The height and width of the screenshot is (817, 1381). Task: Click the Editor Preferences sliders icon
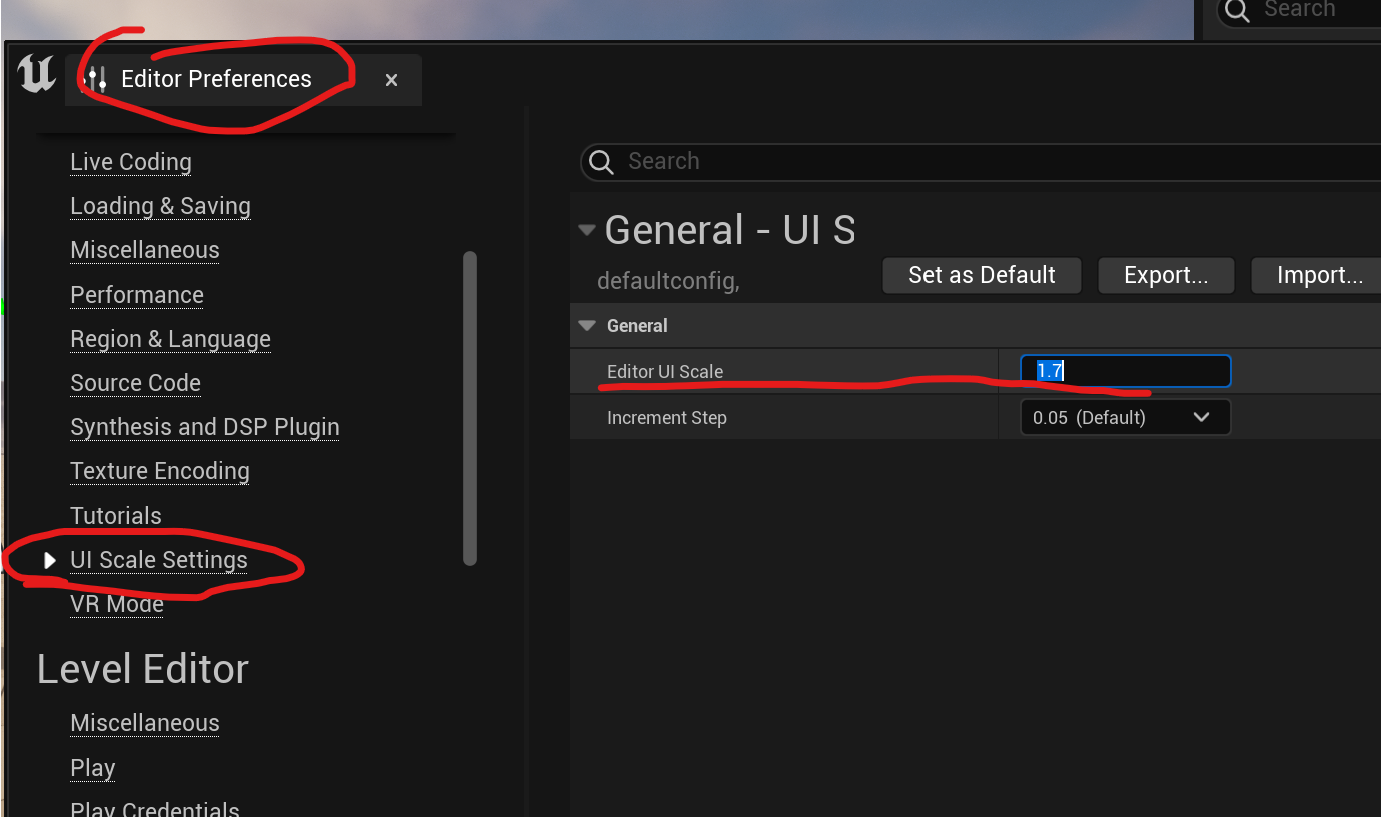pos(96,79)
